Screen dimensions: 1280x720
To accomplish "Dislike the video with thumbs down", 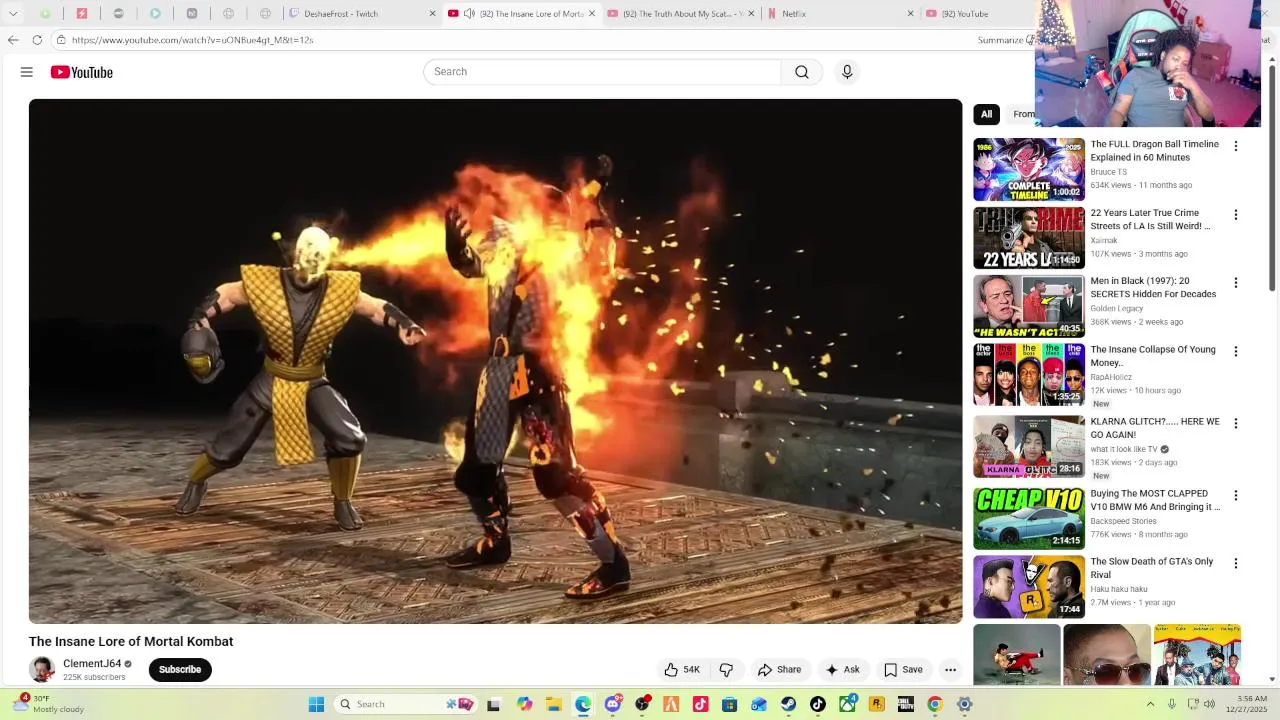I will [726, 670].
